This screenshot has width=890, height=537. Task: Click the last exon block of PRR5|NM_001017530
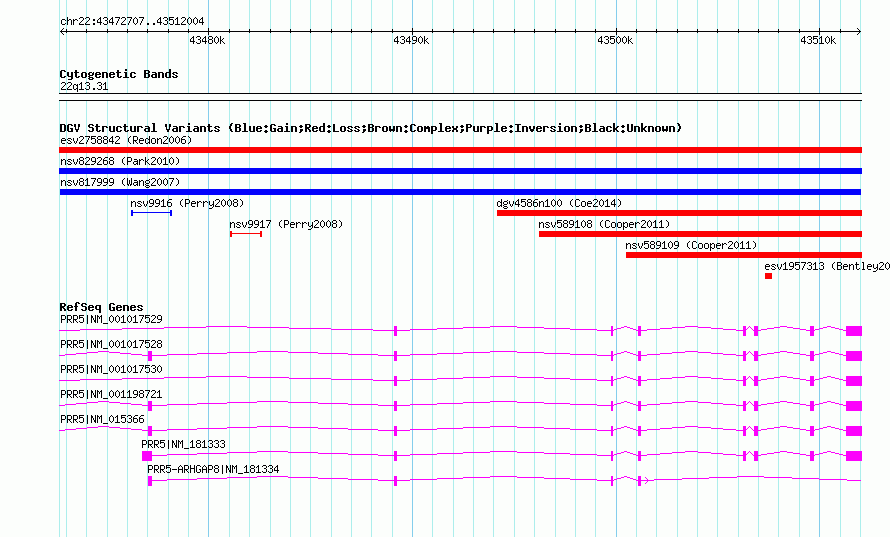pos(854,381)
